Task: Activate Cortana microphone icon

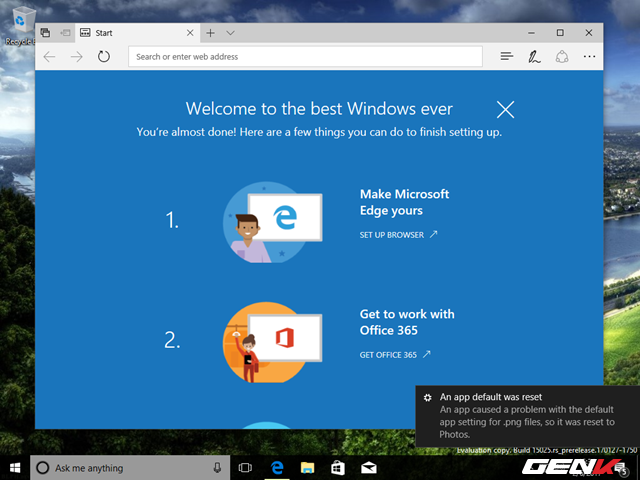Action: 218,468
